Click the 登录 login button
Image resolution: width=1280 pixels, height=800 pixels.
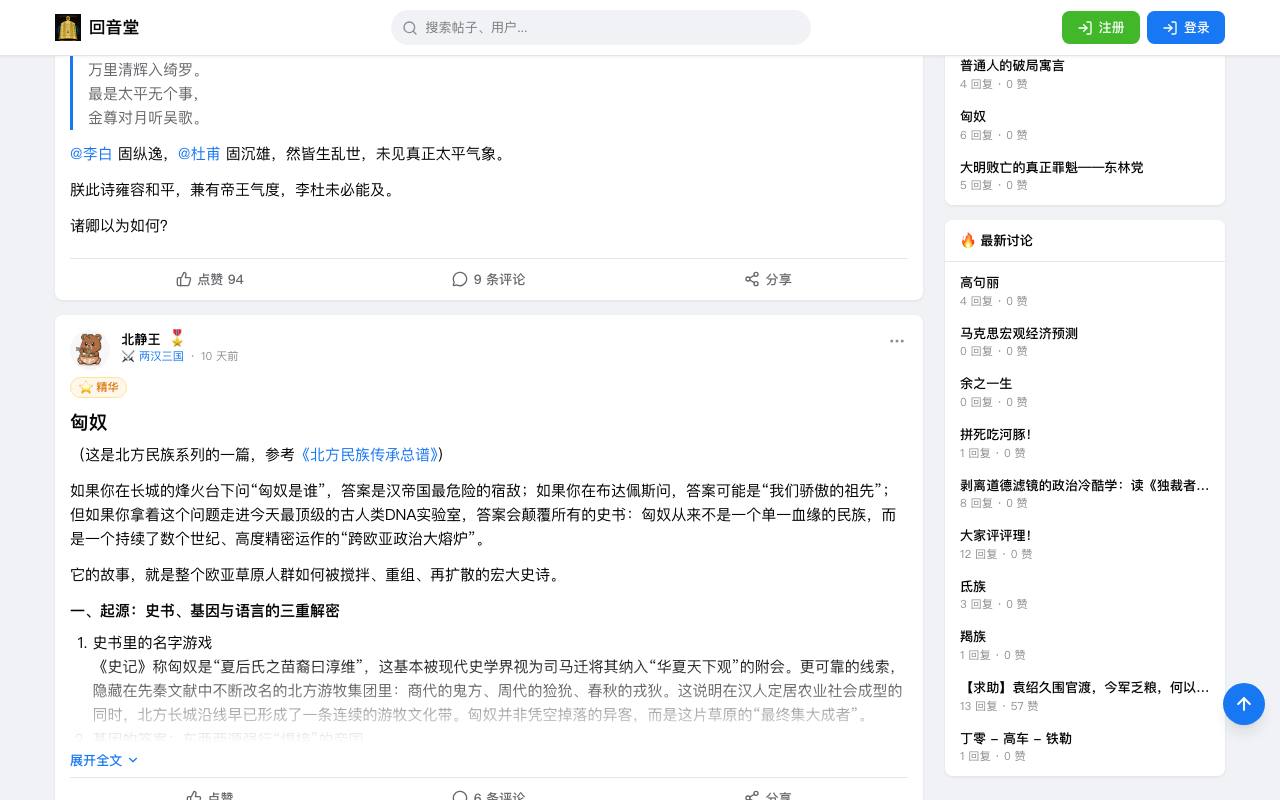click(1186, 28)
